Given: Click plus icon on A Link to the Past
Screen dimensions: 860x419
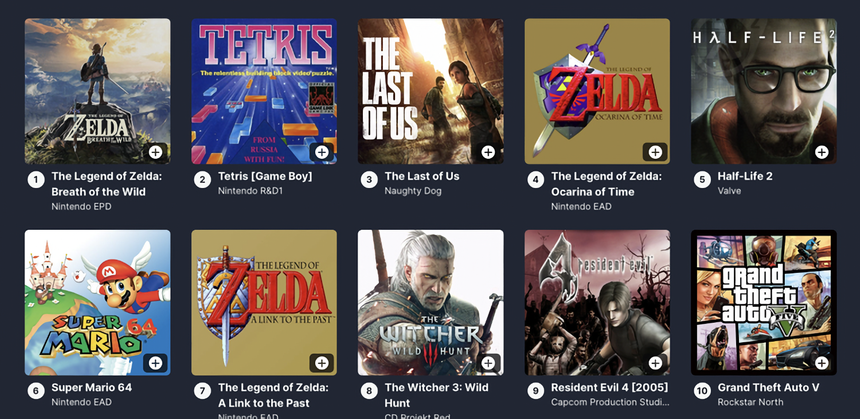Looking at the screenshot, I should pyautogui.click(x=322, y=363).
